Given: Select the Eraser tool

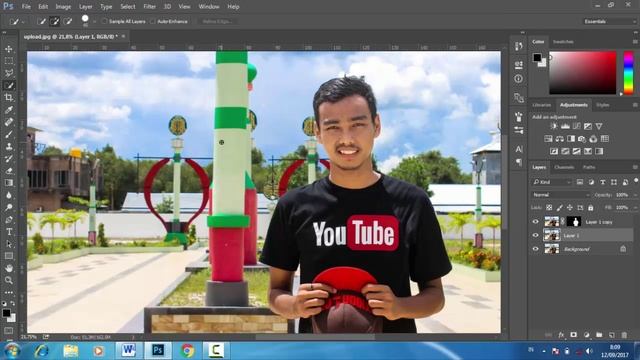Looking at the screenshot, I should tap(9, 171).
